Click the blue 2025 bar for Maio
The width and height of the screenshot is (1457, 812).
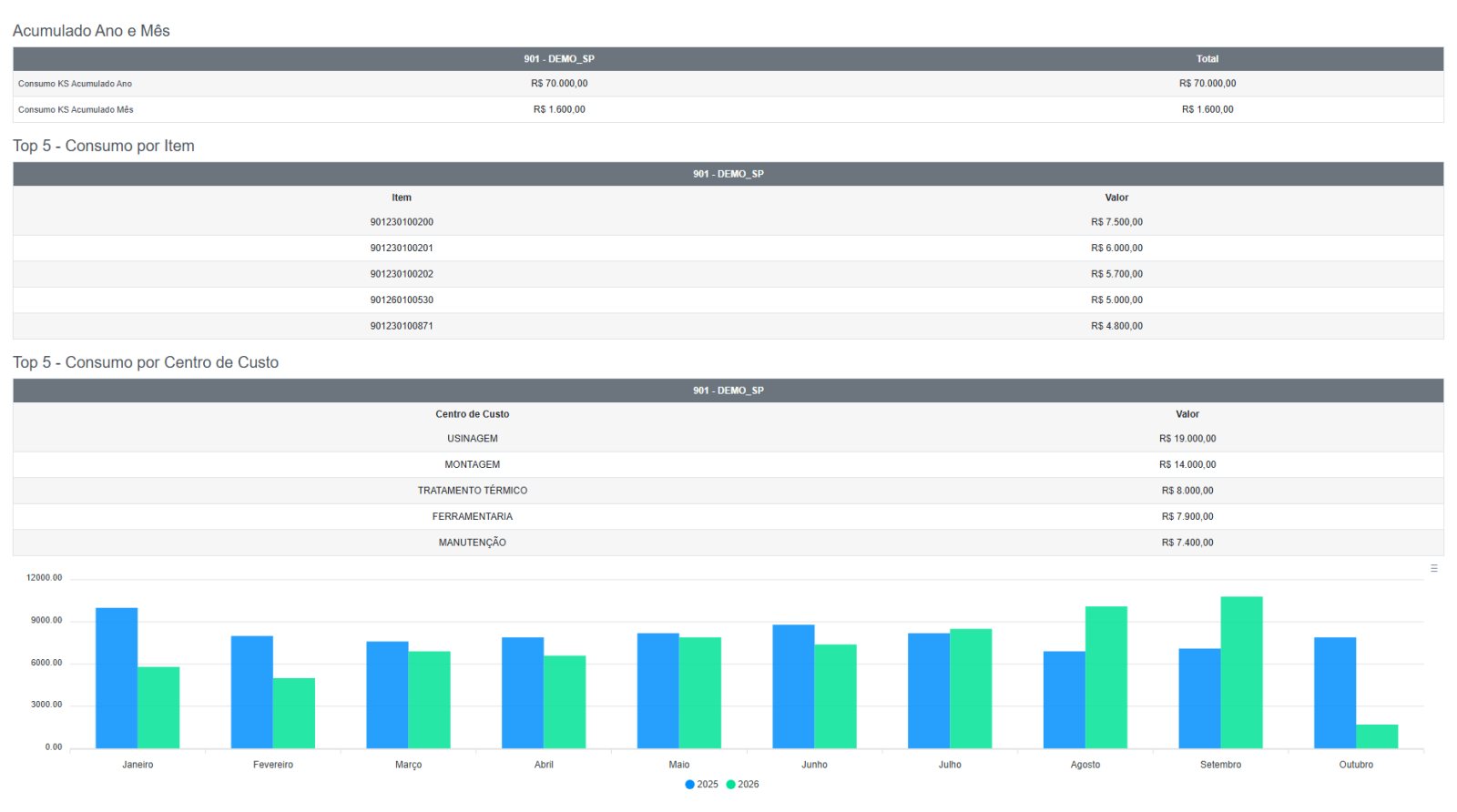pos(658,691)
